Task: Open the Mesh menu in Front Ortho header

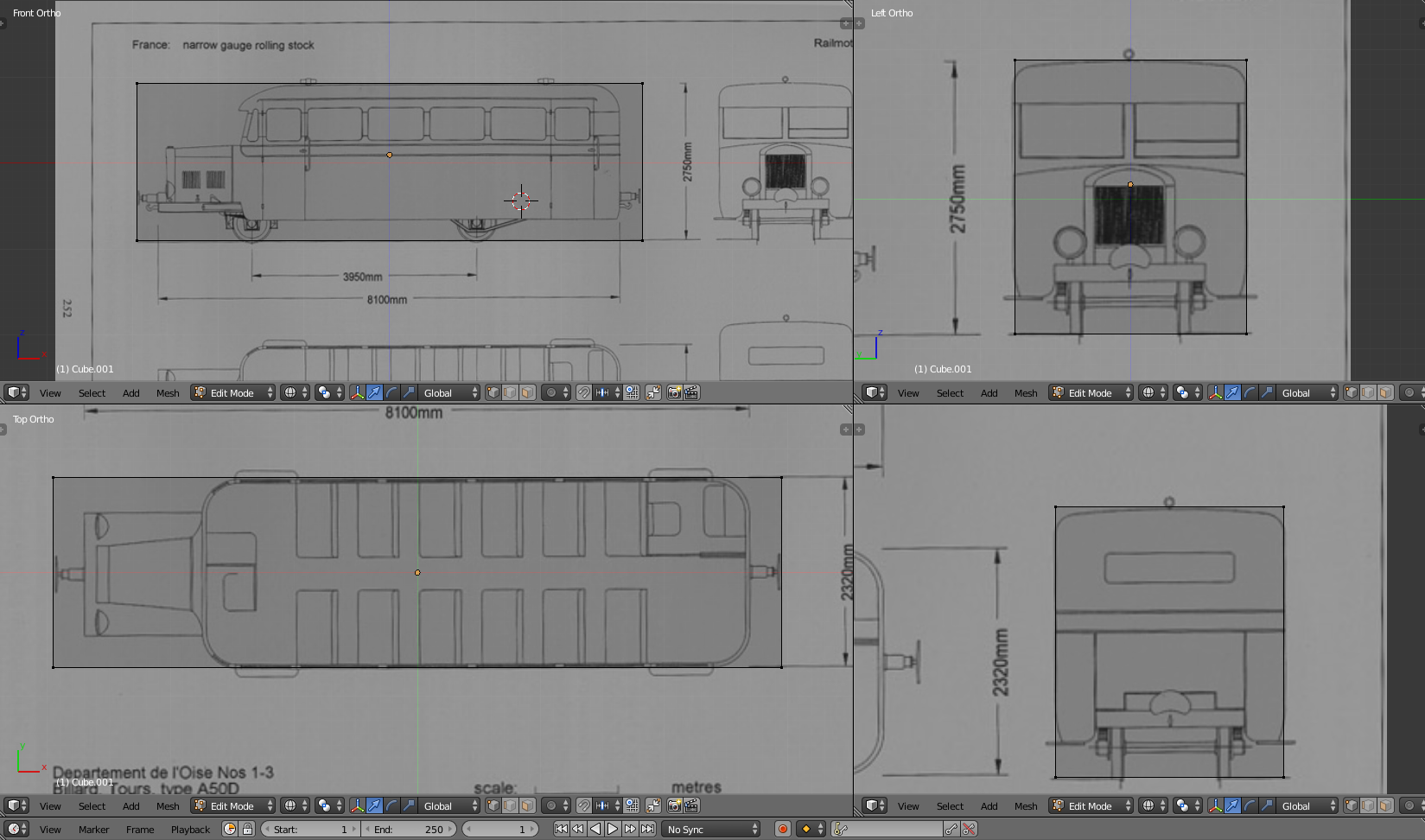Action: (168, 392)
